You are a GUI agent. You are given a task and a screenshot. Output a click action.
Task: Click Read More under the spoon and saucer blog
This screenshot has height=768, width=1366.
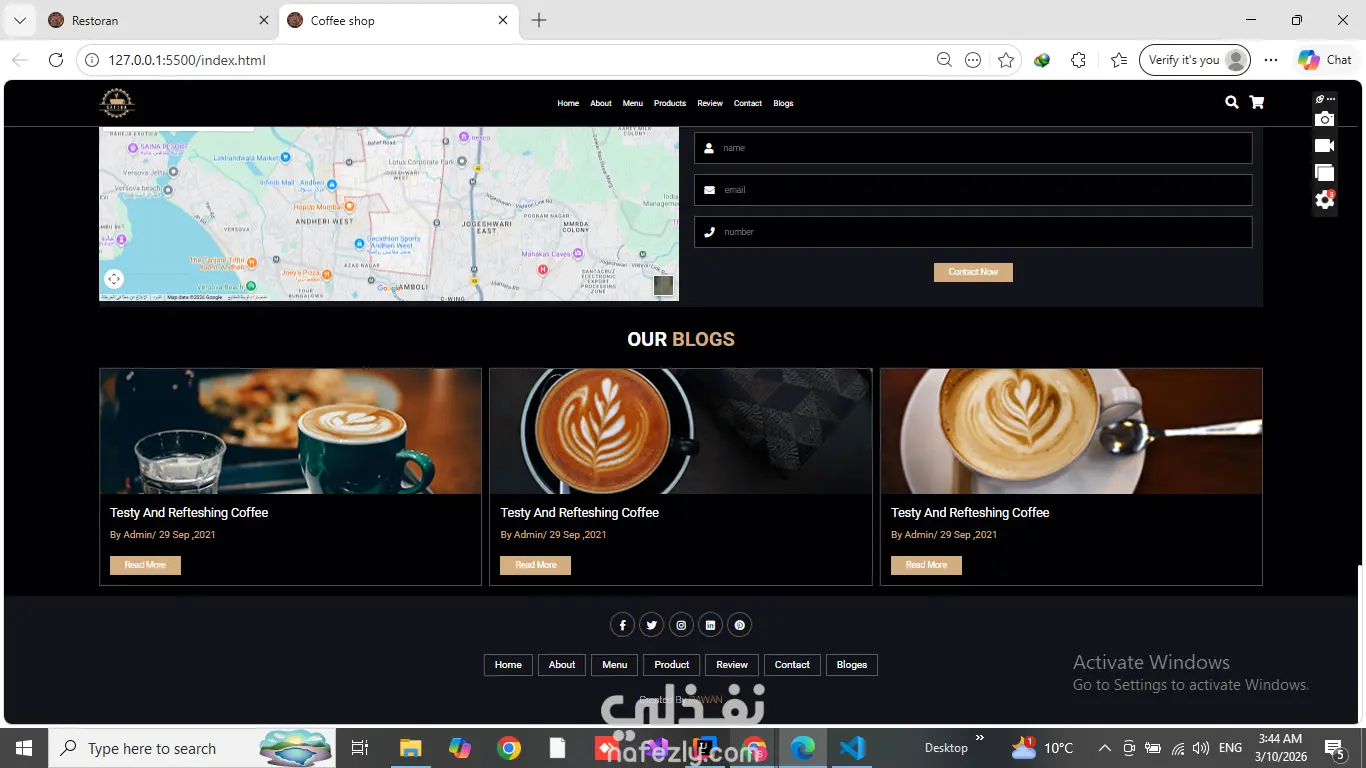tap(926, 565)
